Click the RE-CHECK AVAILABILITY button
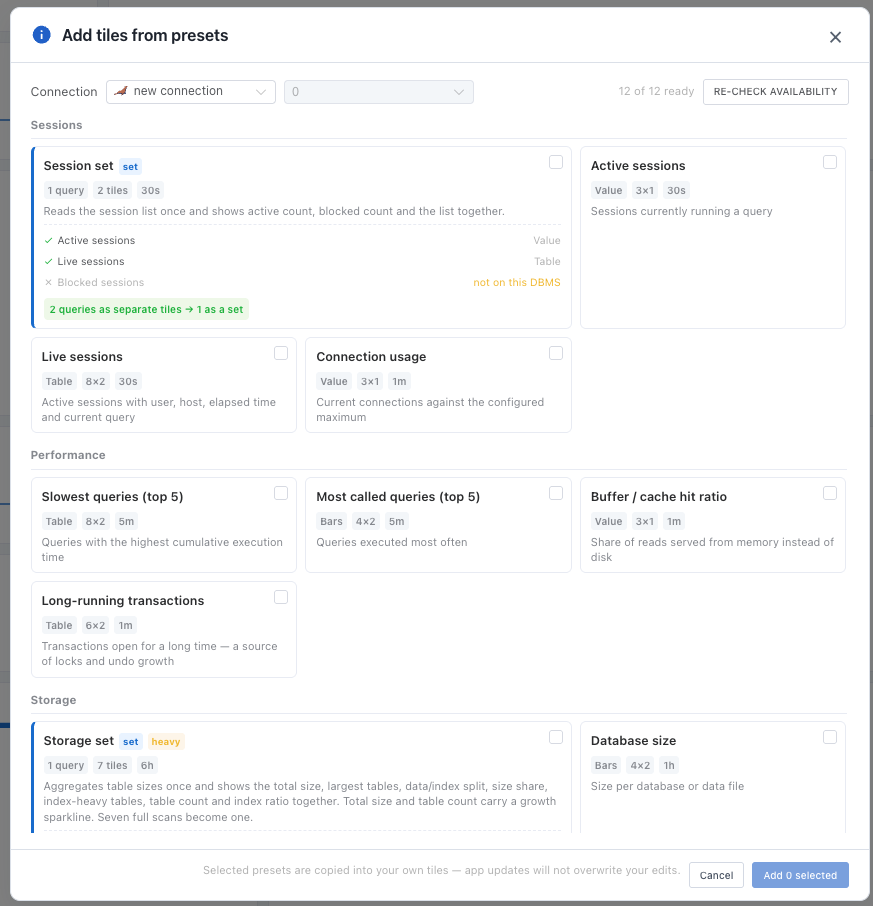The image size is (873, 906). tap(775, 92)
